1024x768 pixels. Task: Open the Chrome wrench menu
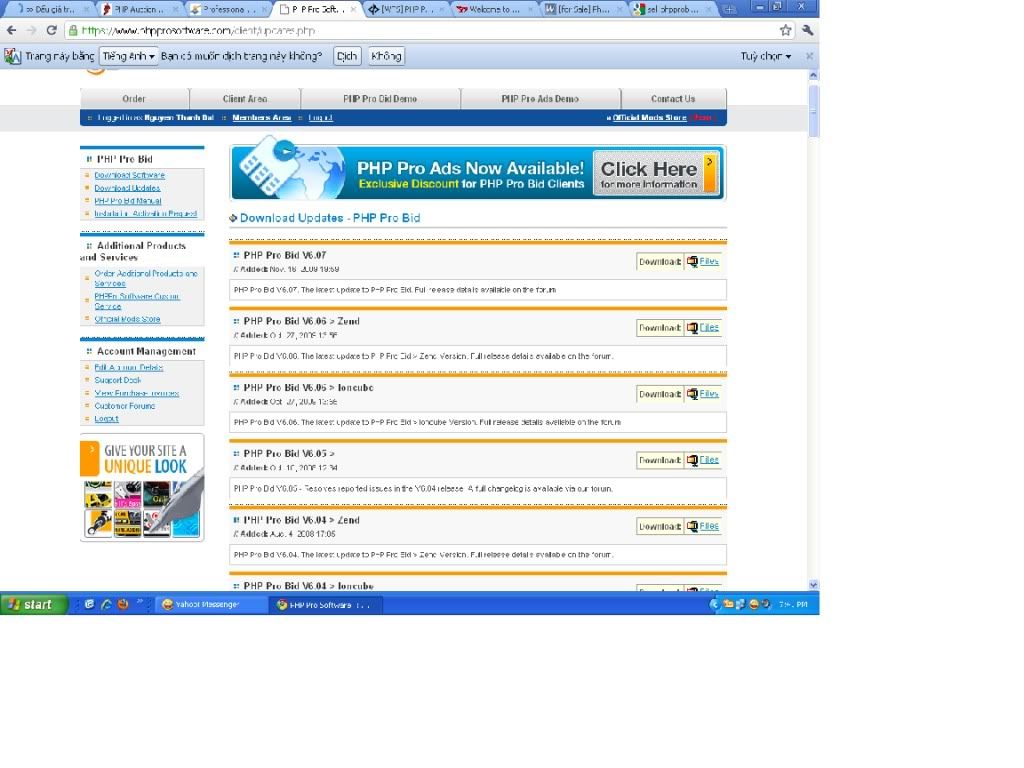tap(808, 30)
